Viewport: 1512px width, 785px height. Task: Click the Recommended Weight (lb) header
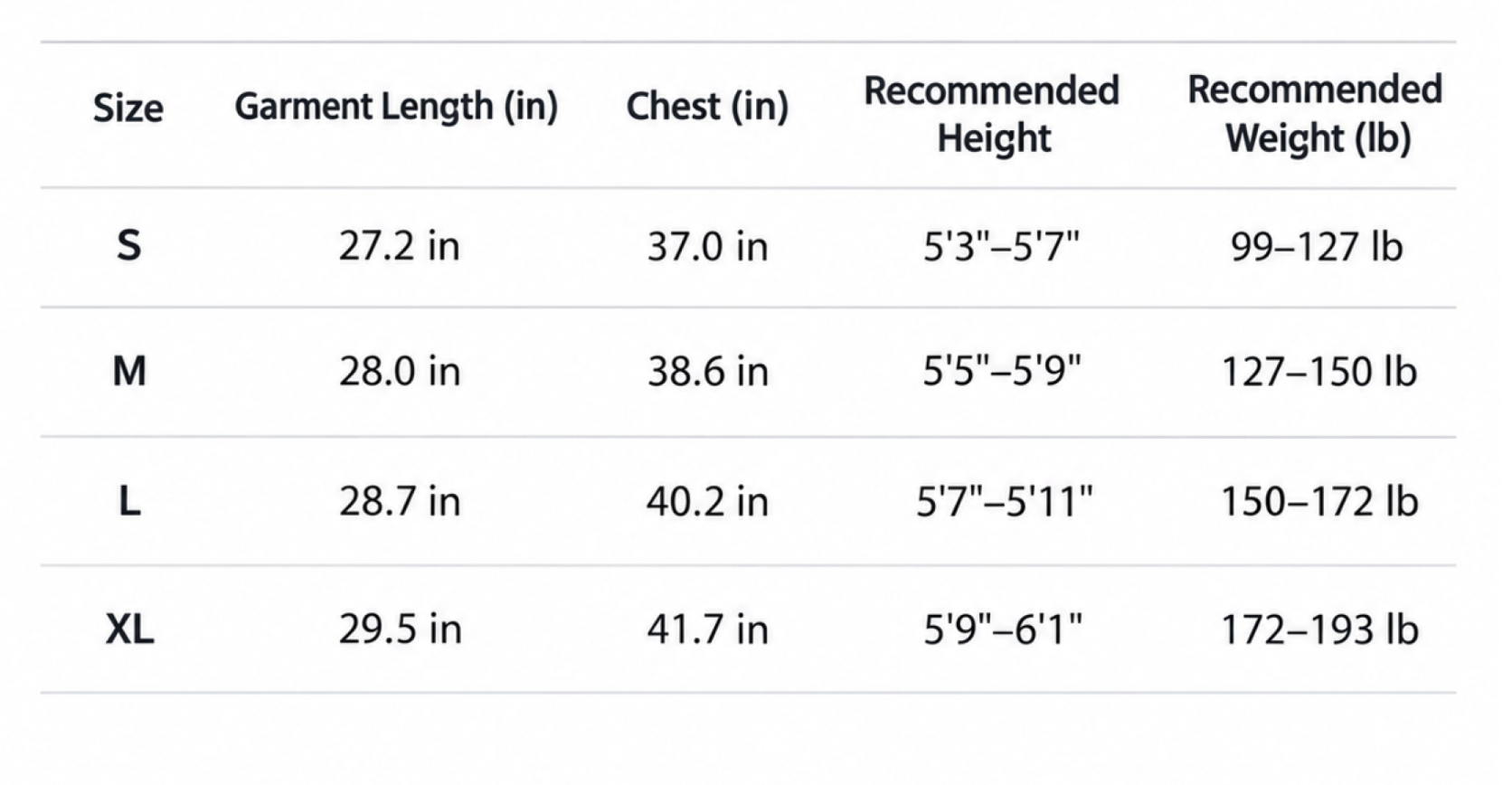click(1315, 114)
